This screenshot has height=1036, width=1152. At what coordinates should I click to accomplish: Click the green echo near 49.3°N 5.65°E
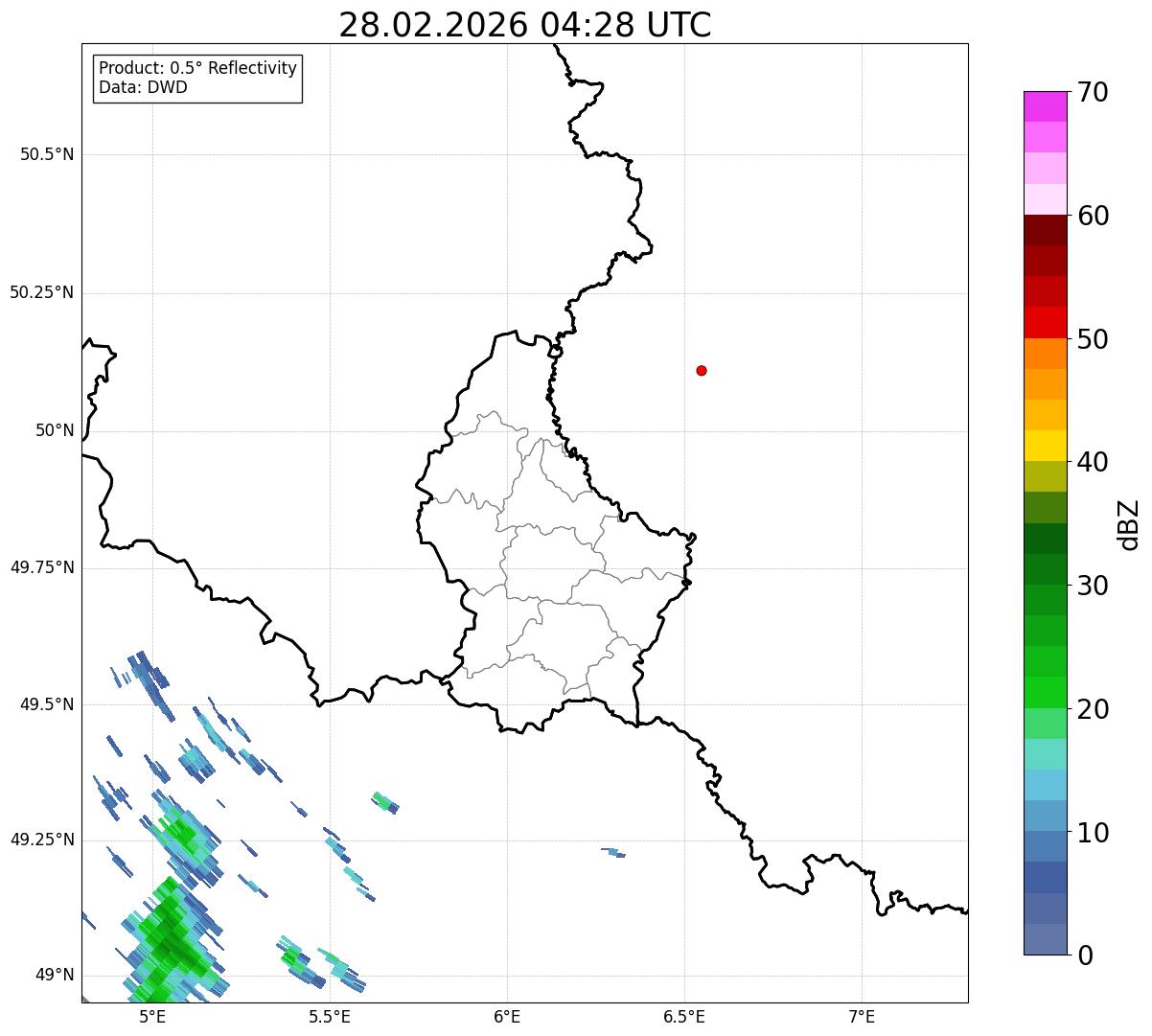384,802
